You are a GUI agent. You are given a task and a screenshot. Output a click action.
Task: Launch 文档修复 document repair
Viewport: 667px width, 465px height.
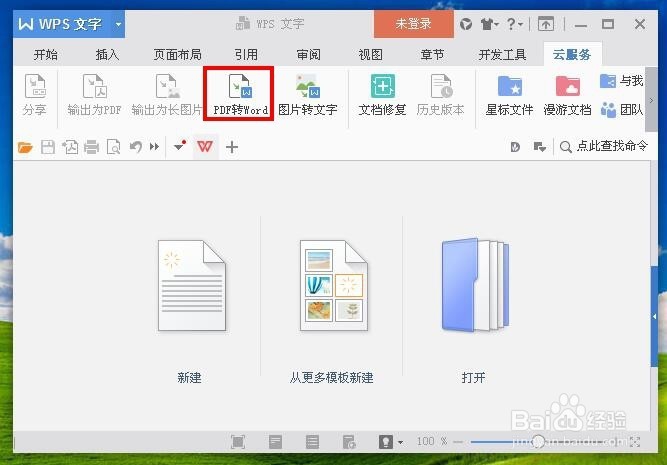pyautogui.click(x=382, y=94)
